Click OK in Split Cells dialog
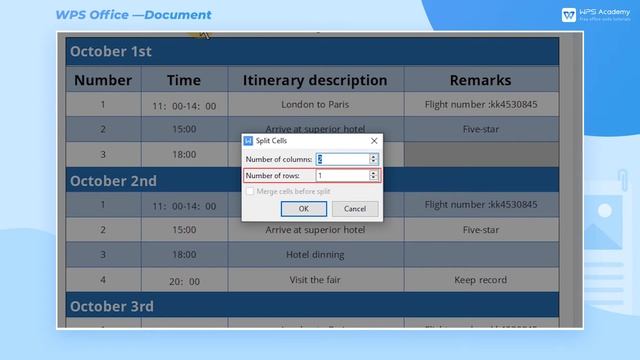The height and width of the screenshot is (360, 640). [x=304, y=209]
